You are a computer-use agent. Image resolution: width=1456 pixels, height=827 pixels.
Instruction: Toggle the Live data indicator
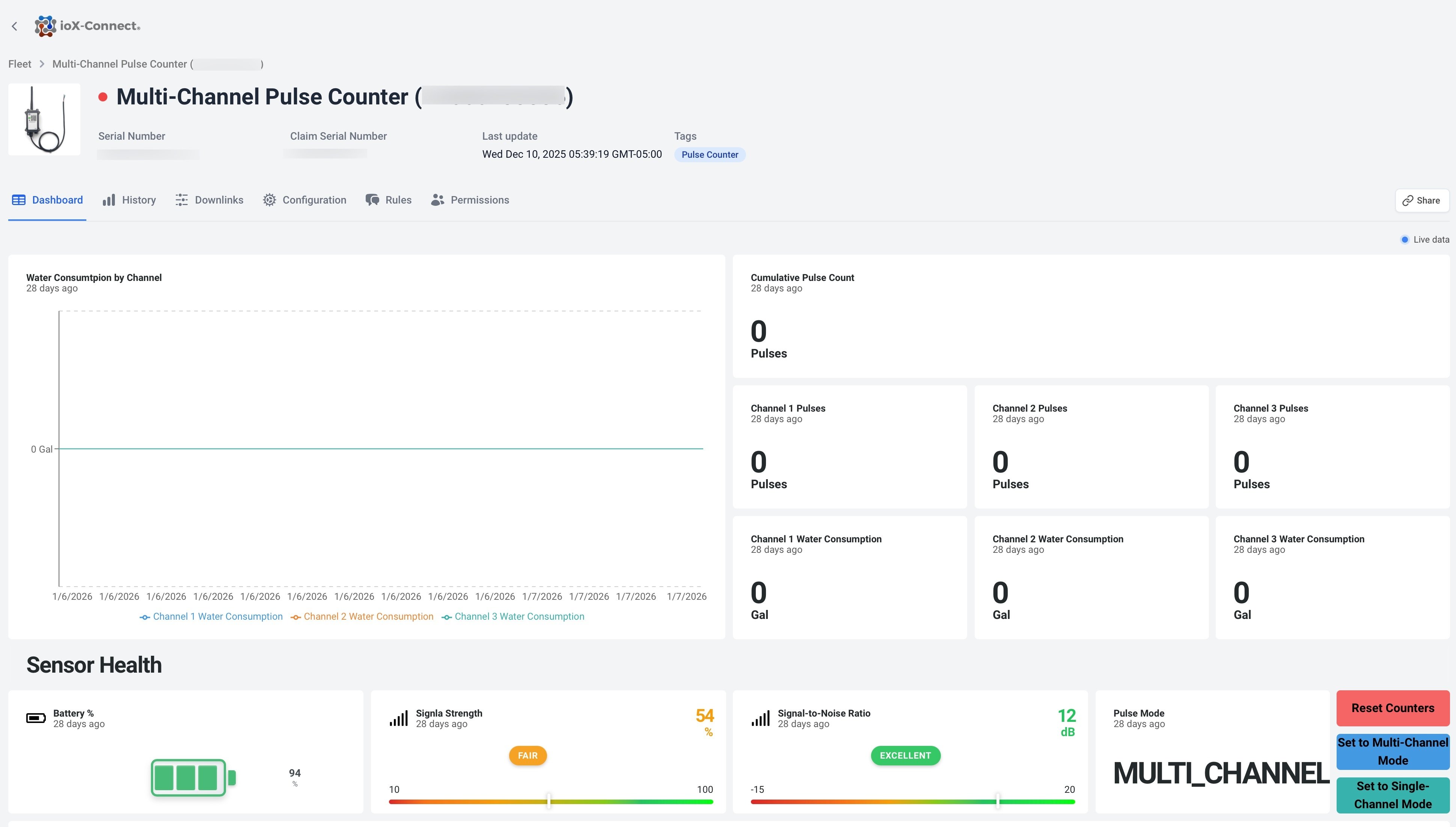[x=1405, y=240]
